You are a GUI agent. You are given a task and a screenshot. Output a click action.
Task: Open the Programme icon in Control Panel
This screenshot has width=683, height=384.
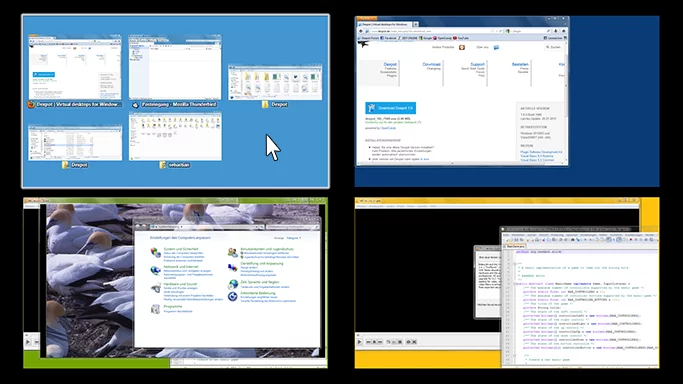point(156,309)
